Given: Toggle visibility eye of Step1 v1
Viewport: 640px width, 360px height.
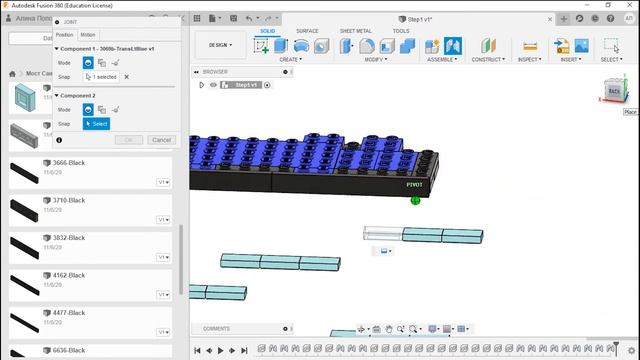Looking at the screenshot, I should tap(213, 85).
